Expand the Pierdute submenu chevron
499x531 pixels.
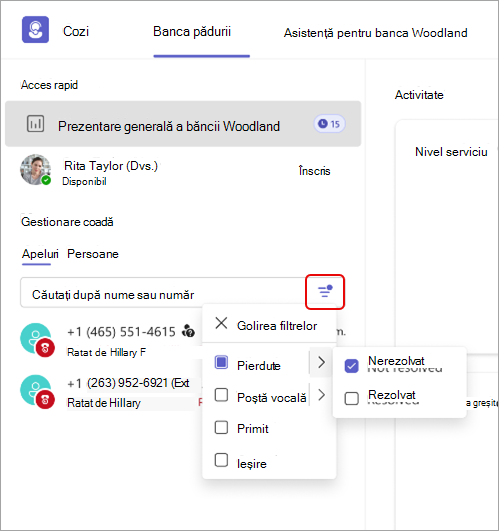(321, 362)
